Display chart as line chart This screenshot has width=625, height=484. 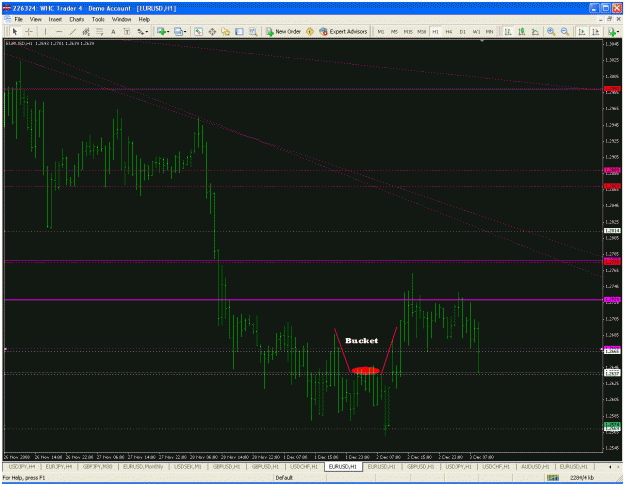535,31
